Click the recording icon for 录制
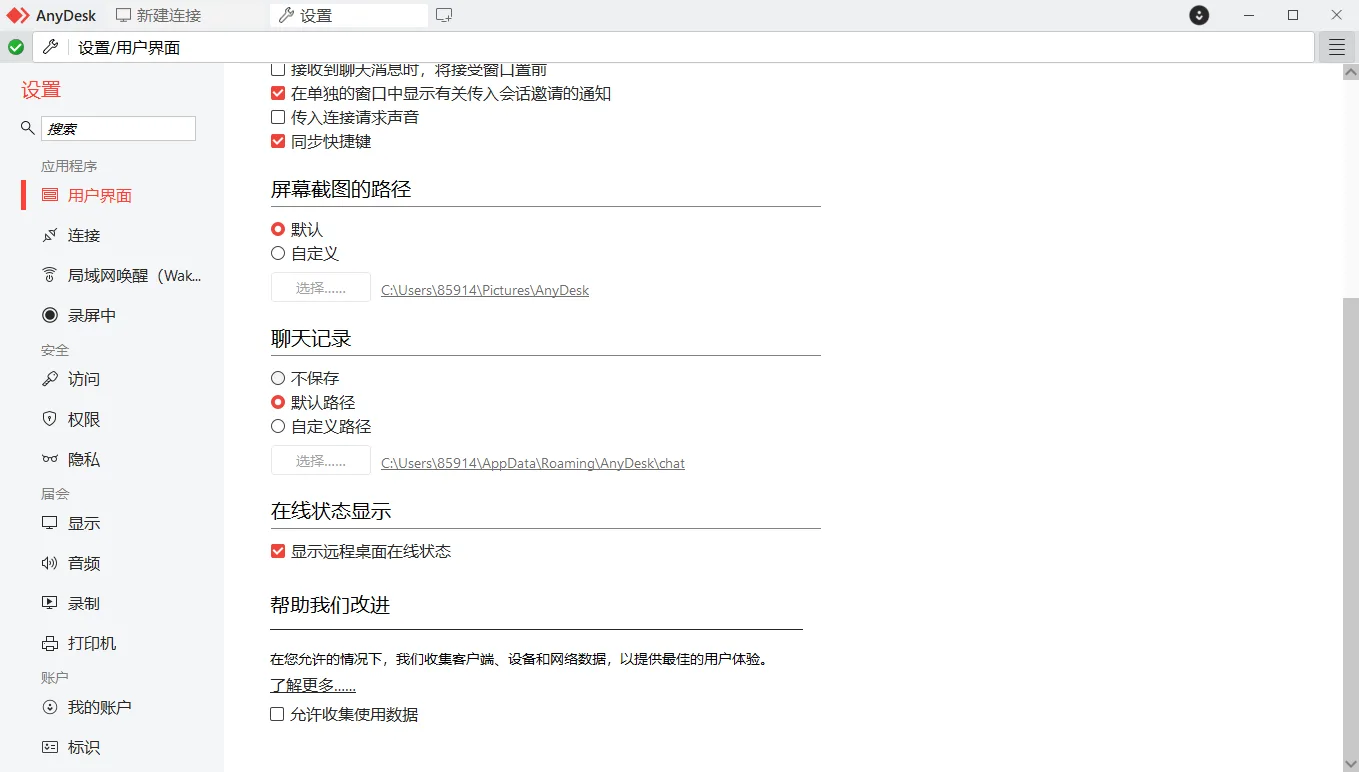Image resolution: width=1359 pixels, height=772 pixels. [49, 603]
